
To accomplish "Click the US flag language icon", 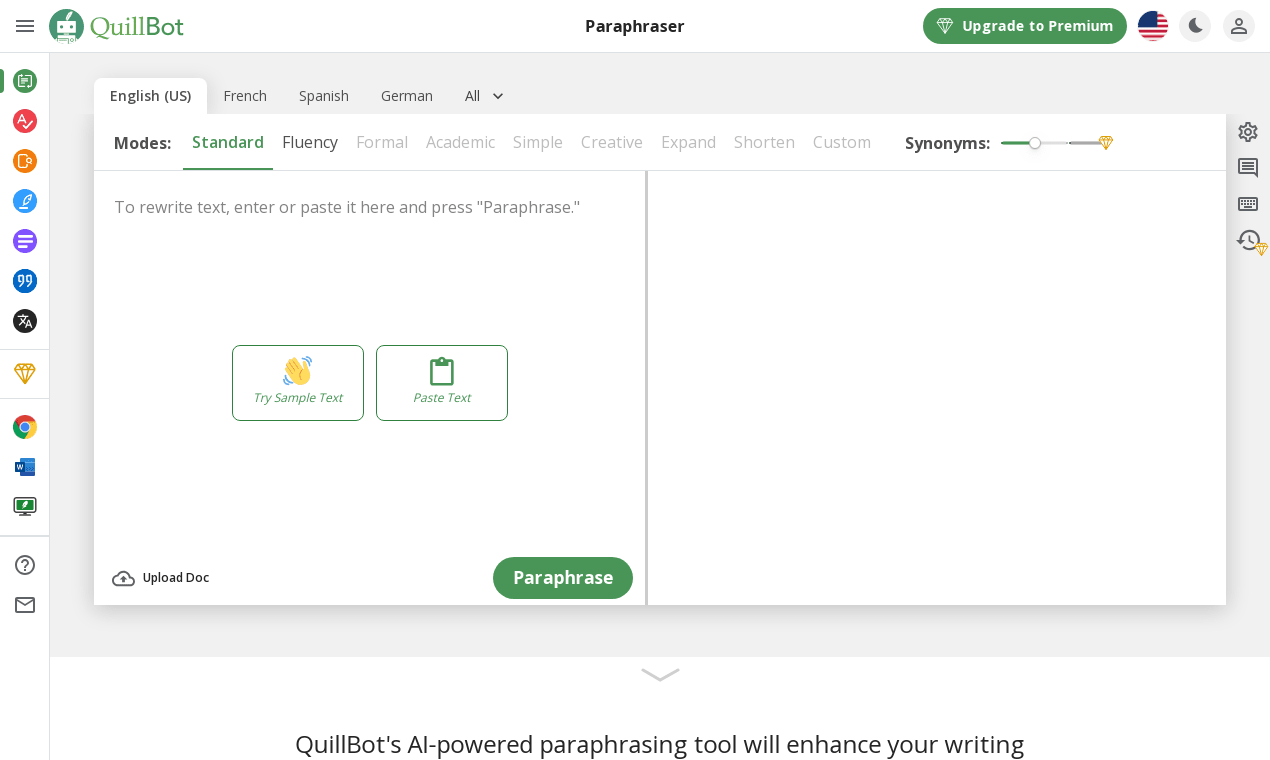I will (1153, 26).
